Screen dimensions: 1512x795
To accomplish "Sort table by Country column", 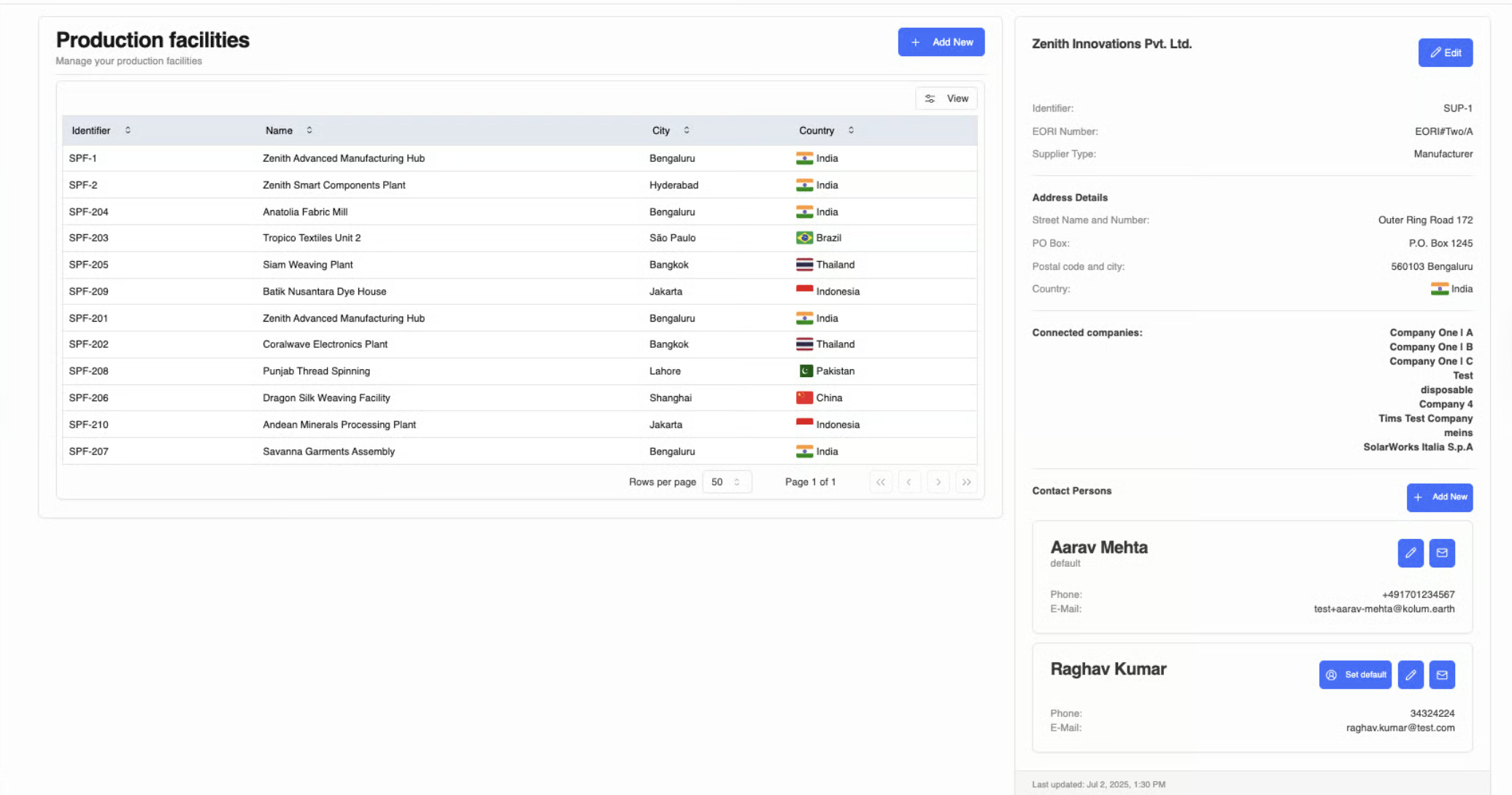I will coord(825,131).
